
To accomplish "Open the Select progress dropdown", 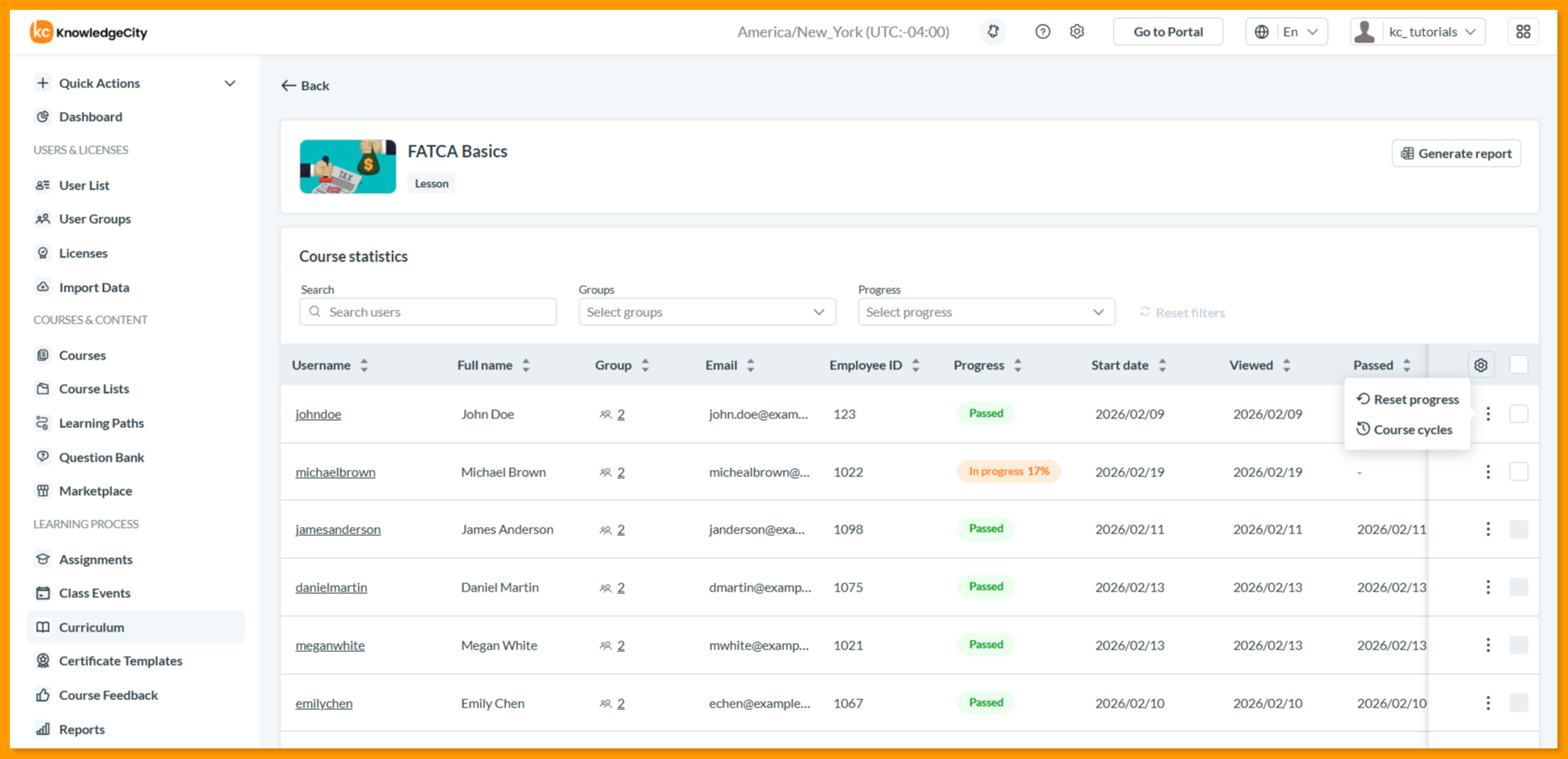I will [x=986, y=312].
